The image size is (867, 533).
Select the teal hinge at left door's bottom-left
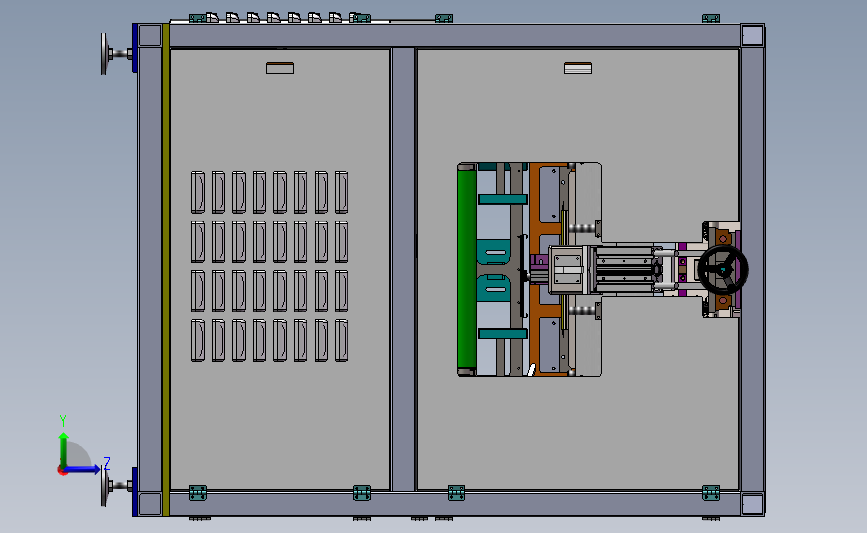197,493
